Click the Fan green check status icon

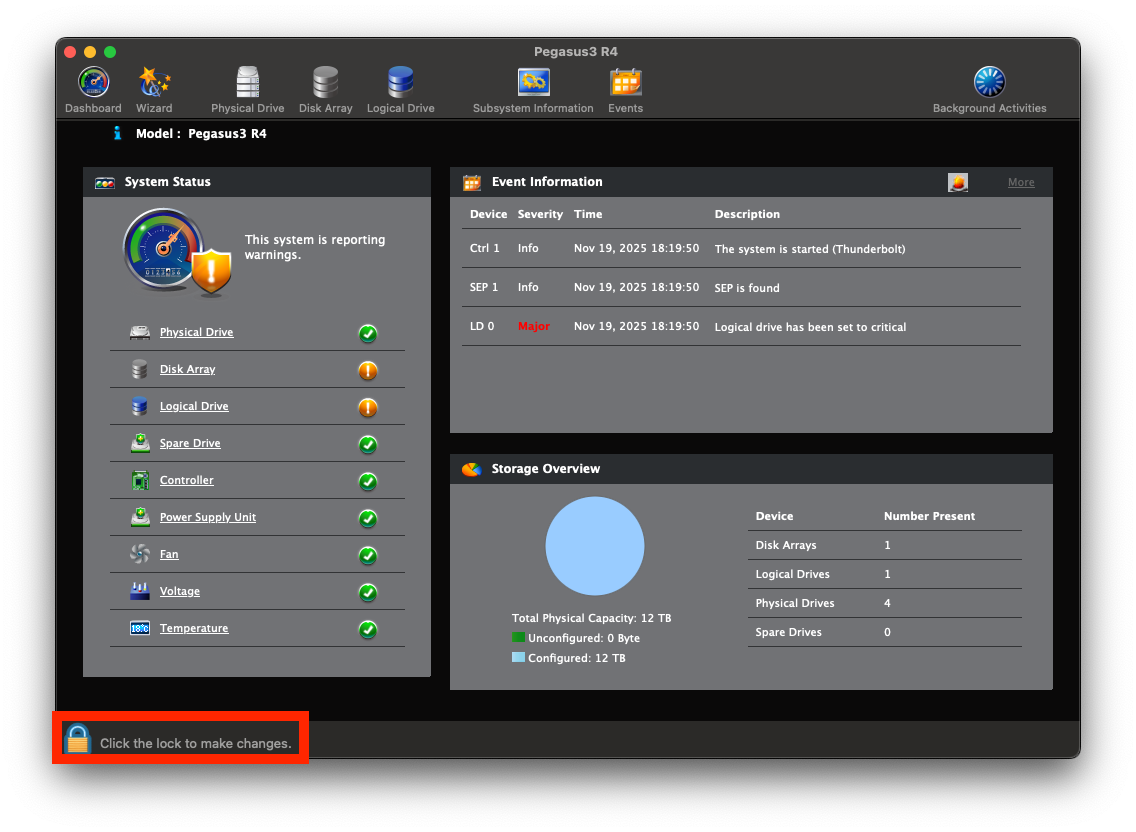[368, 555]
